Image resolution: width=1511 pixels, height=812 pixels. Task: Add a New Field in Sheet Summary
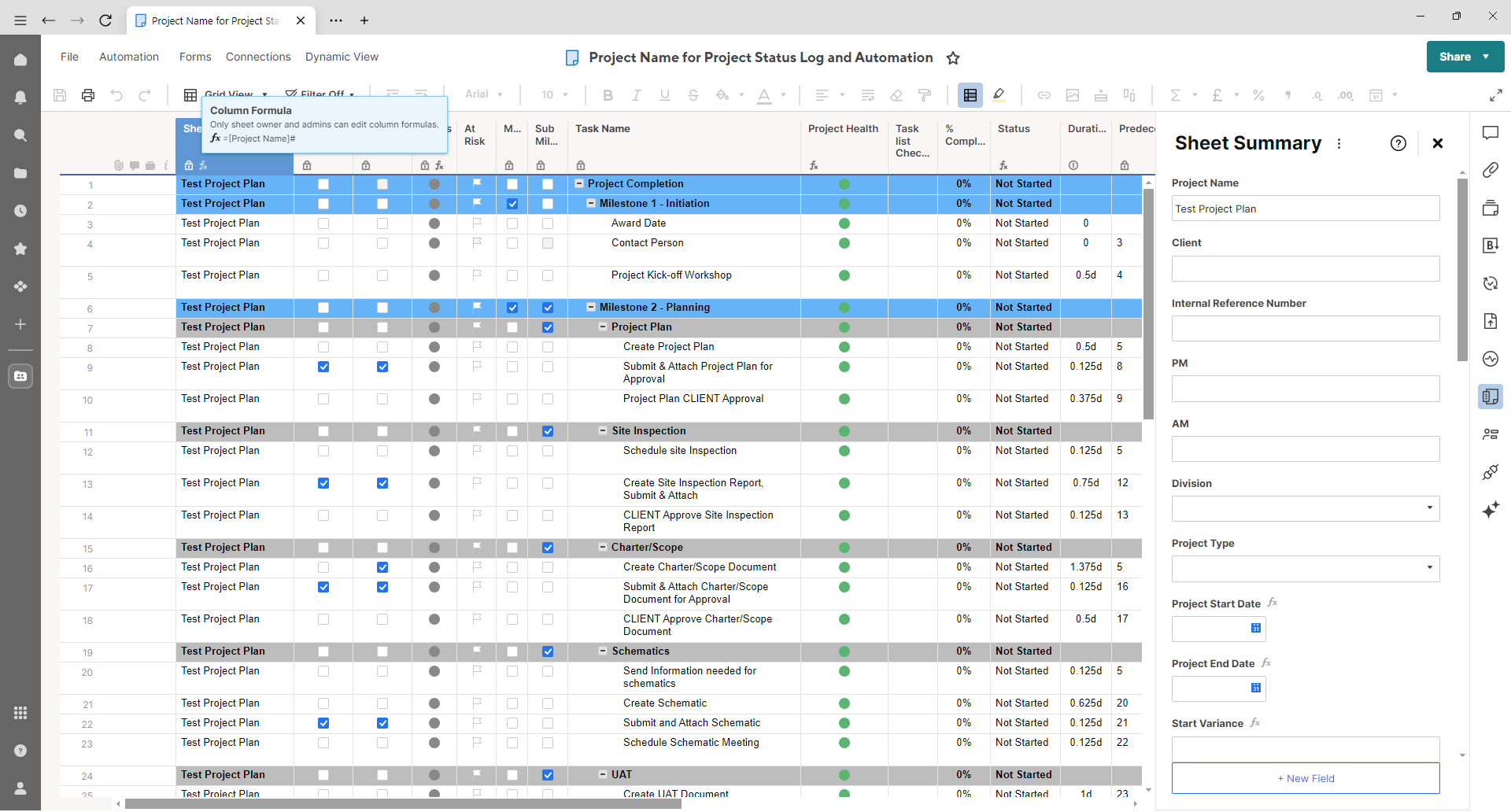point(1306,778)
